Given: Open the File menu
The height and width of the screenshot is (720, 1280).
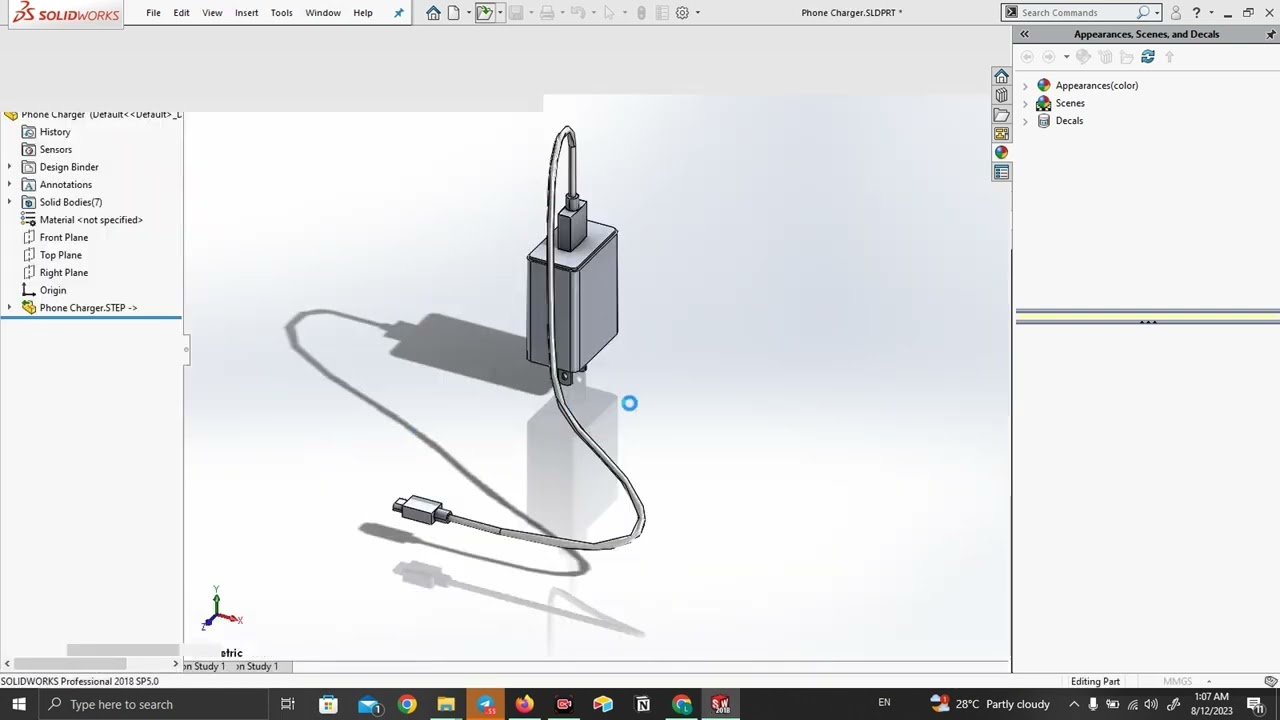Looking at the screenshot, I should [x=153, y=13].
